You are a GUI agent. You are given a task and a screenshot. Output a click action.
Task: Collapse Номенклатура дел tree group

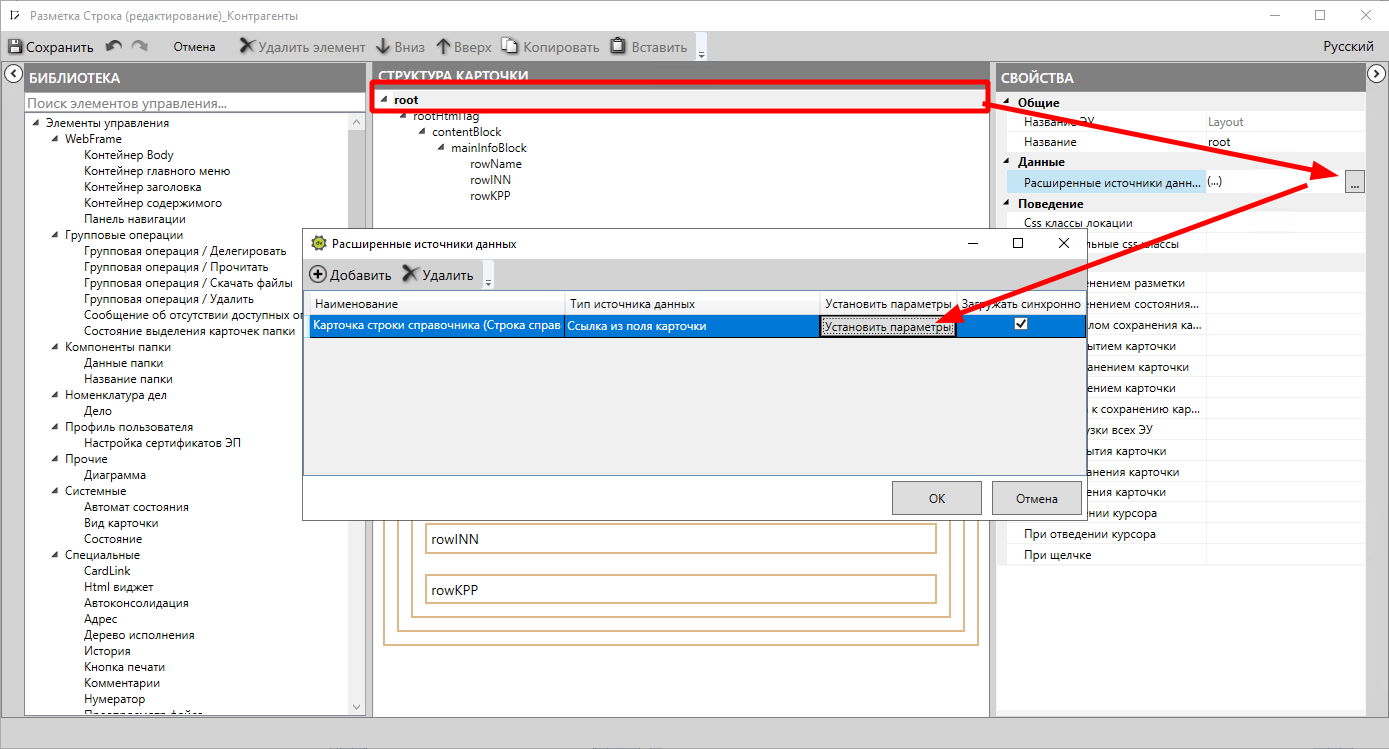[55, 395]
